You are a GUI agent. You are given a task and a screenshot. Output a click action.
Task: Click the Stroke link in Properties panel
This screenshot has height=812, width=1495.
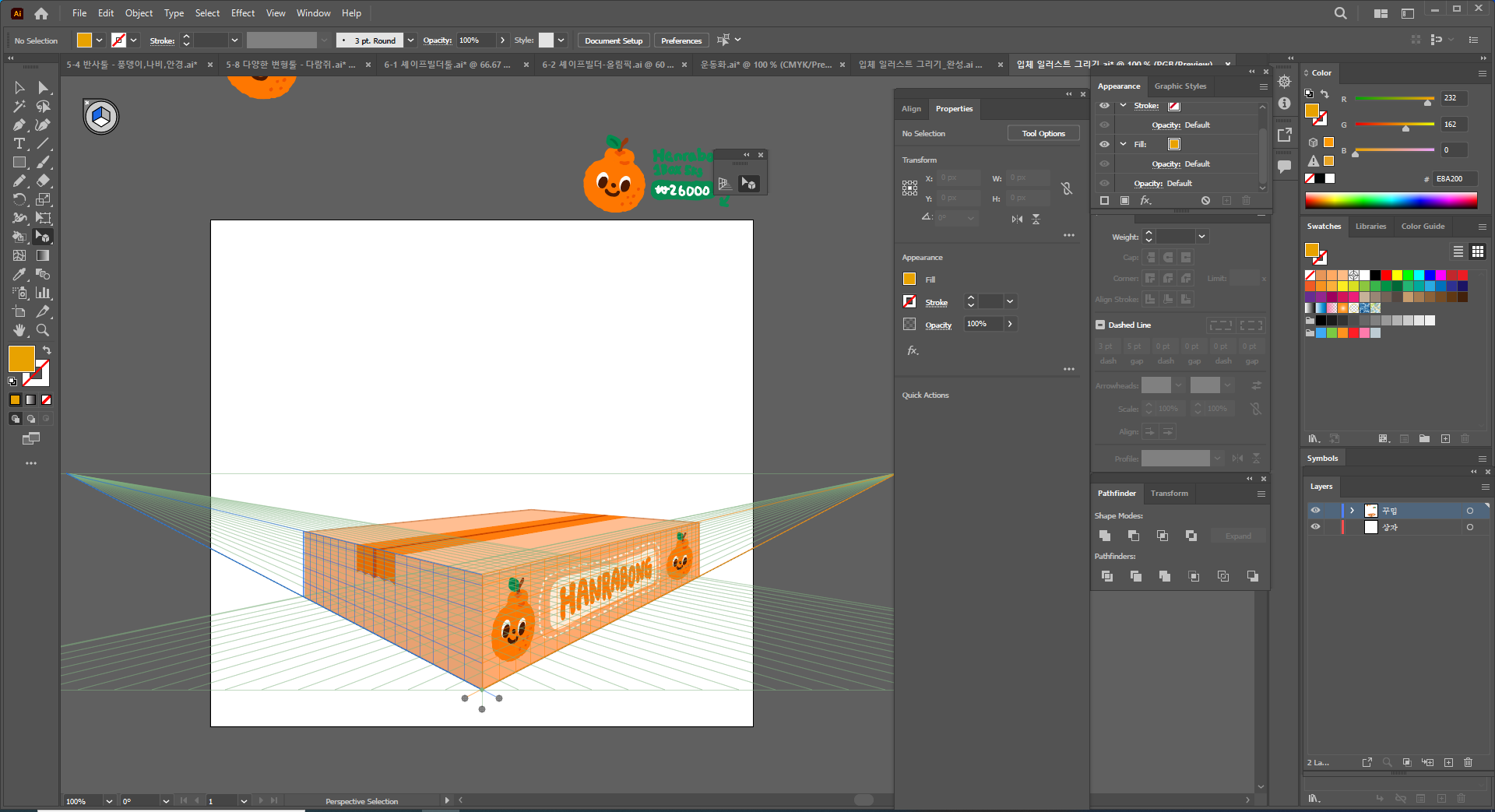(936, 302)
